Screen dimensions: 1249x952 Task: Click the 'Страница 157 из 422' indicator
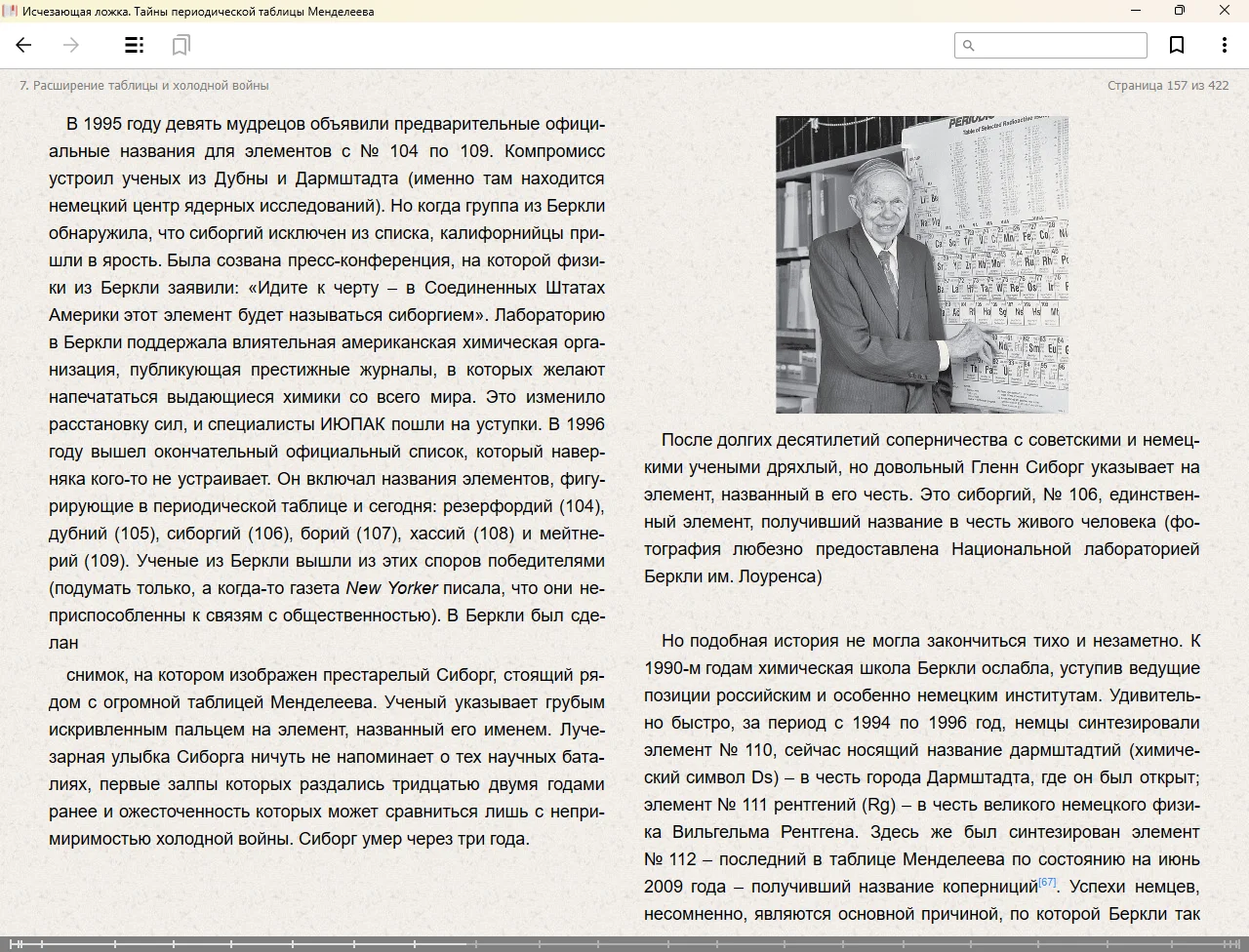(1167, 86)
